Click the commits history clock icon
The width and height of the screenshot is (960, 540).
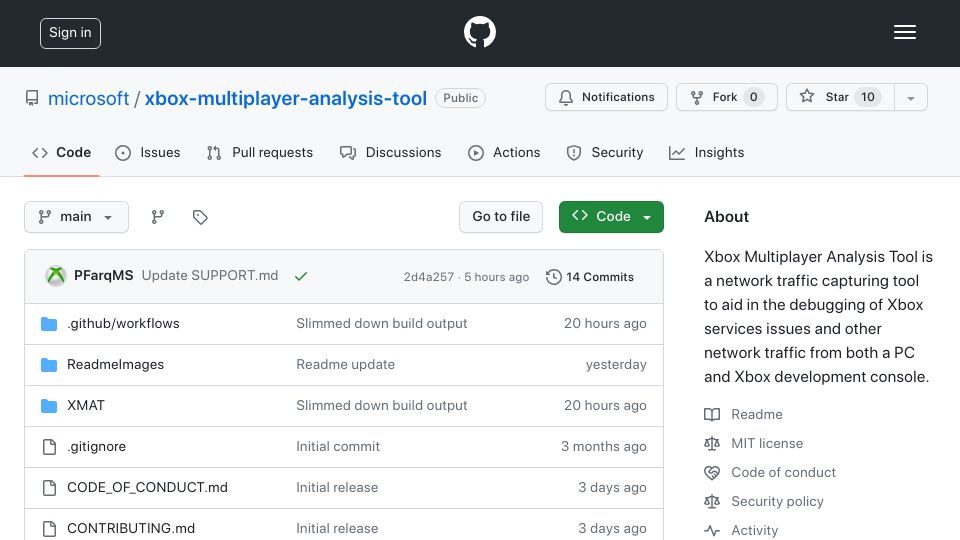click(x=553, y=277)
